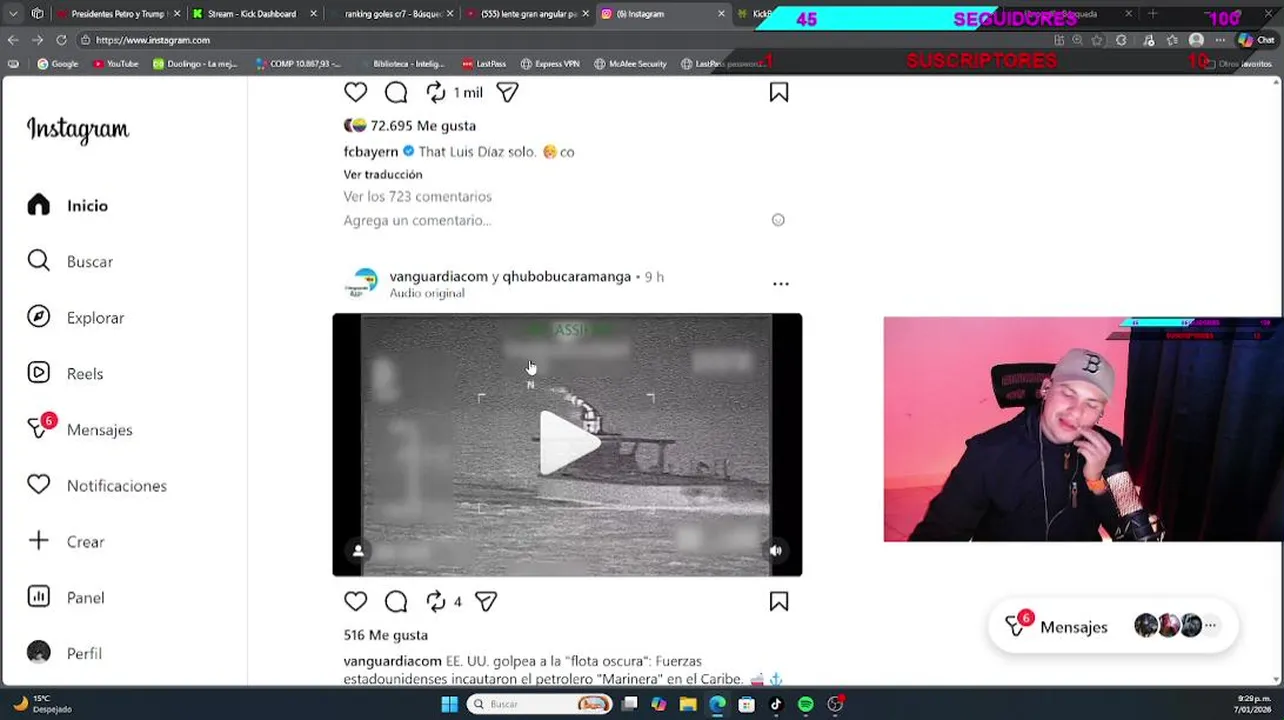Switch to Stream - Kick Dashboard tab
This screenshot has height=720, width=1284.
(252, 14)
